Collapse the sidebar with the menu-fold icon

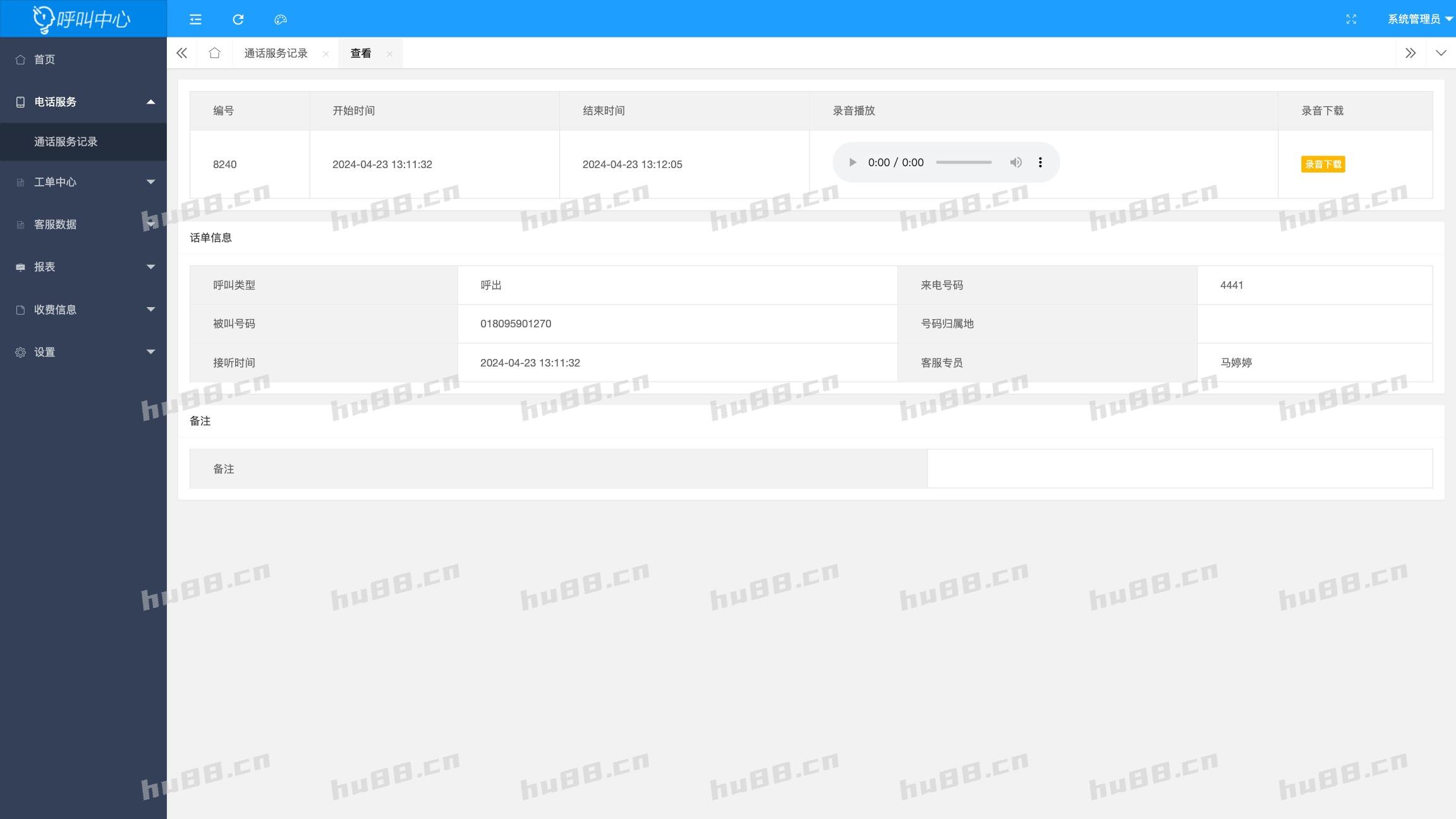195,20
